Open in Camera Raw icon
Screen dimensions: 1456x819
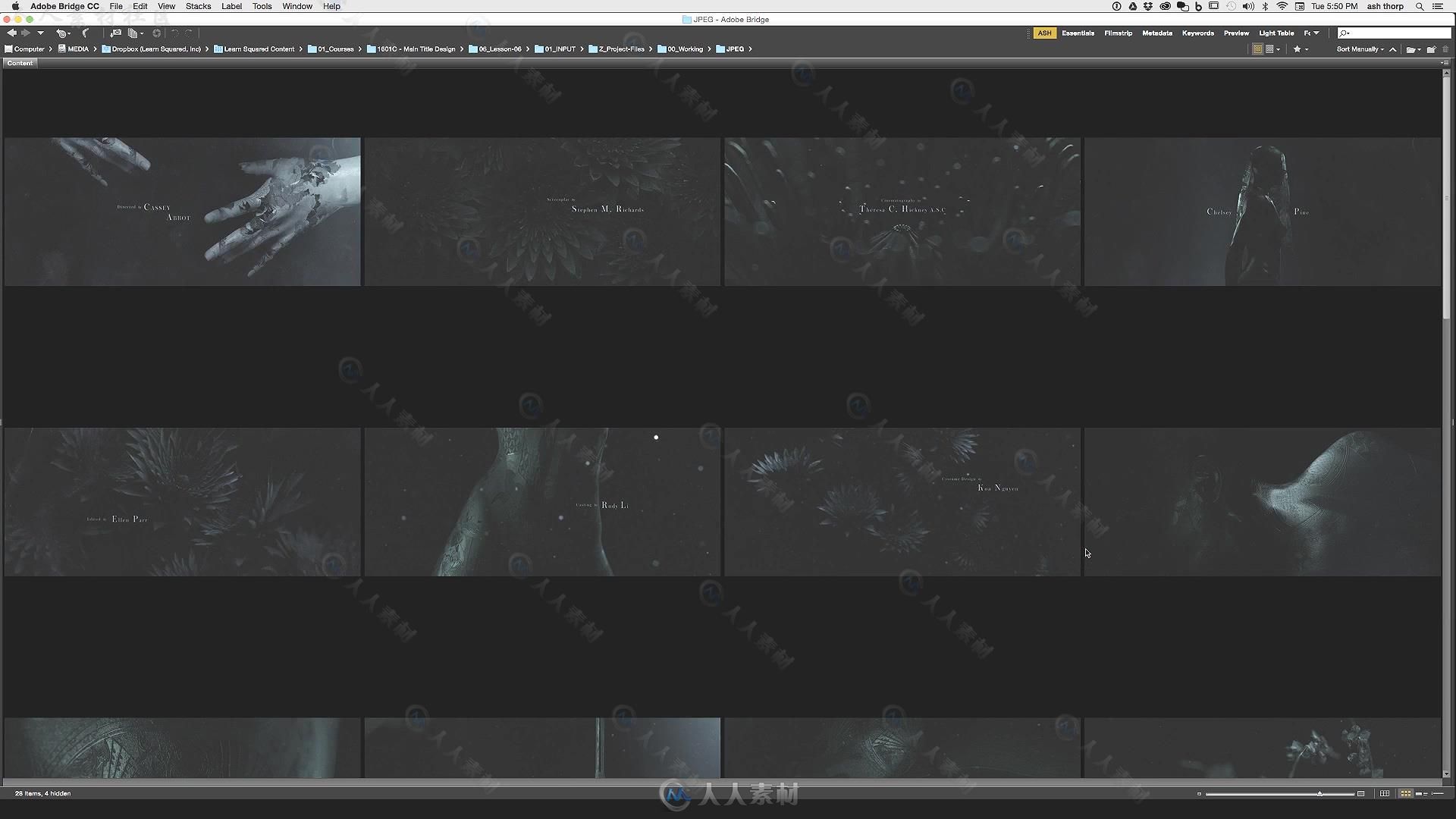pos(157,33)
